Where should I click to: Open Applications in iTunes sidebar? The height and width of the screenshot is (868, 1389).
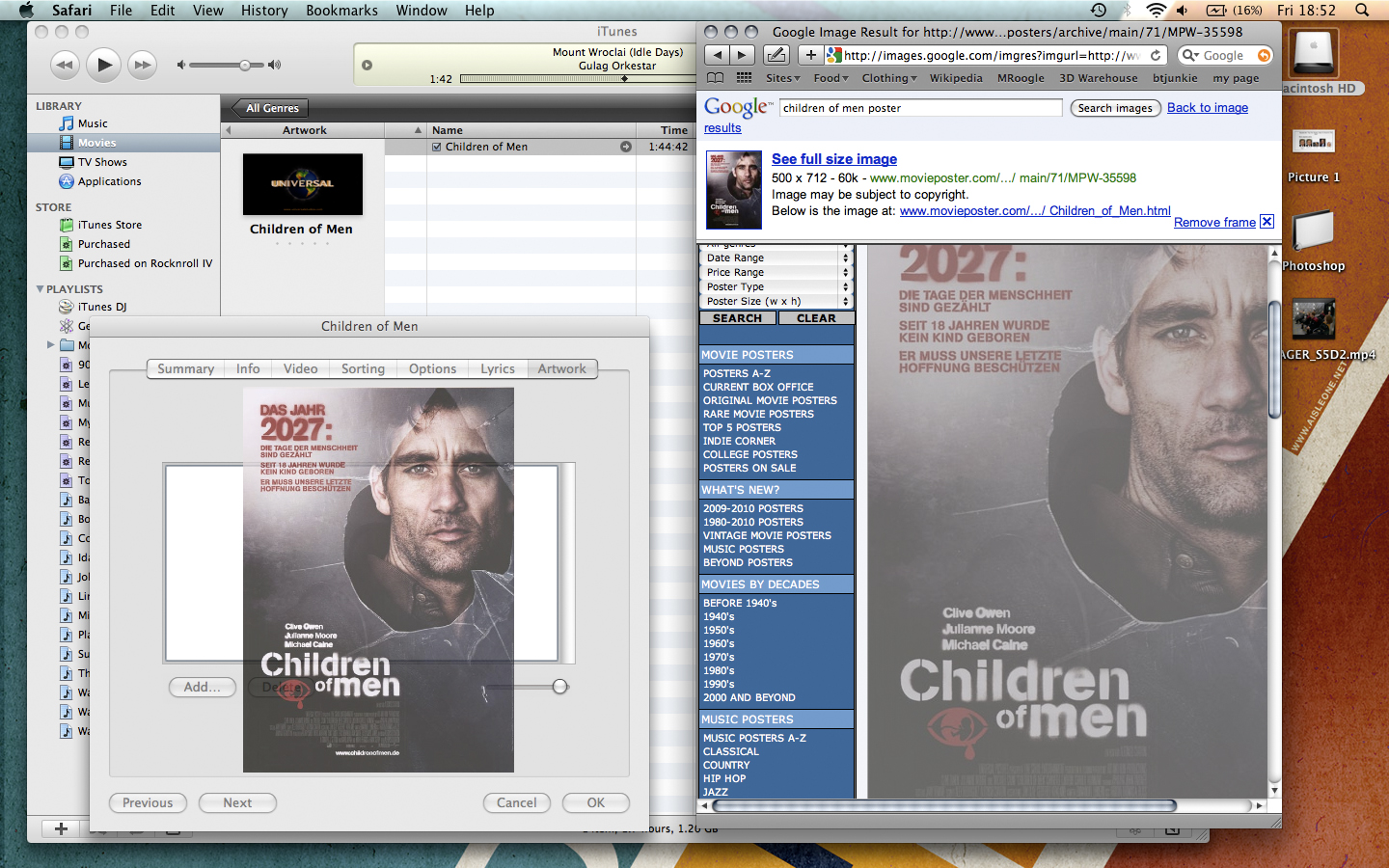coord(109,181)
